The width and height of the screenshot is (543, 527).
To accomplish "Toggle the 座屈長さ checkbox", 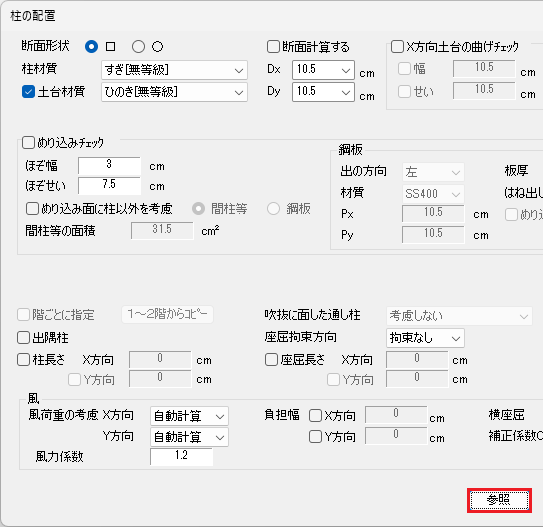I will (x=271, y=360).
